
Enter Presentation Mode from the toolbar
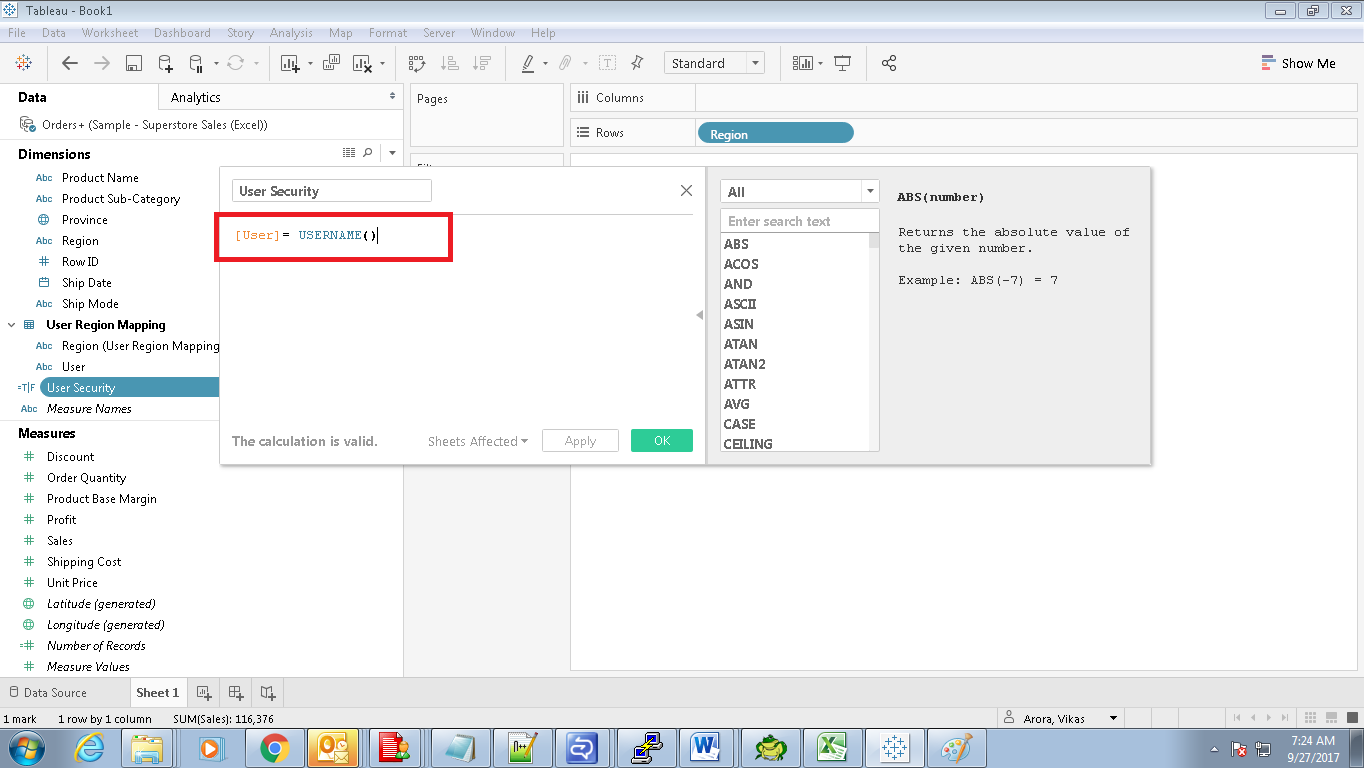(x=842, y=63)
